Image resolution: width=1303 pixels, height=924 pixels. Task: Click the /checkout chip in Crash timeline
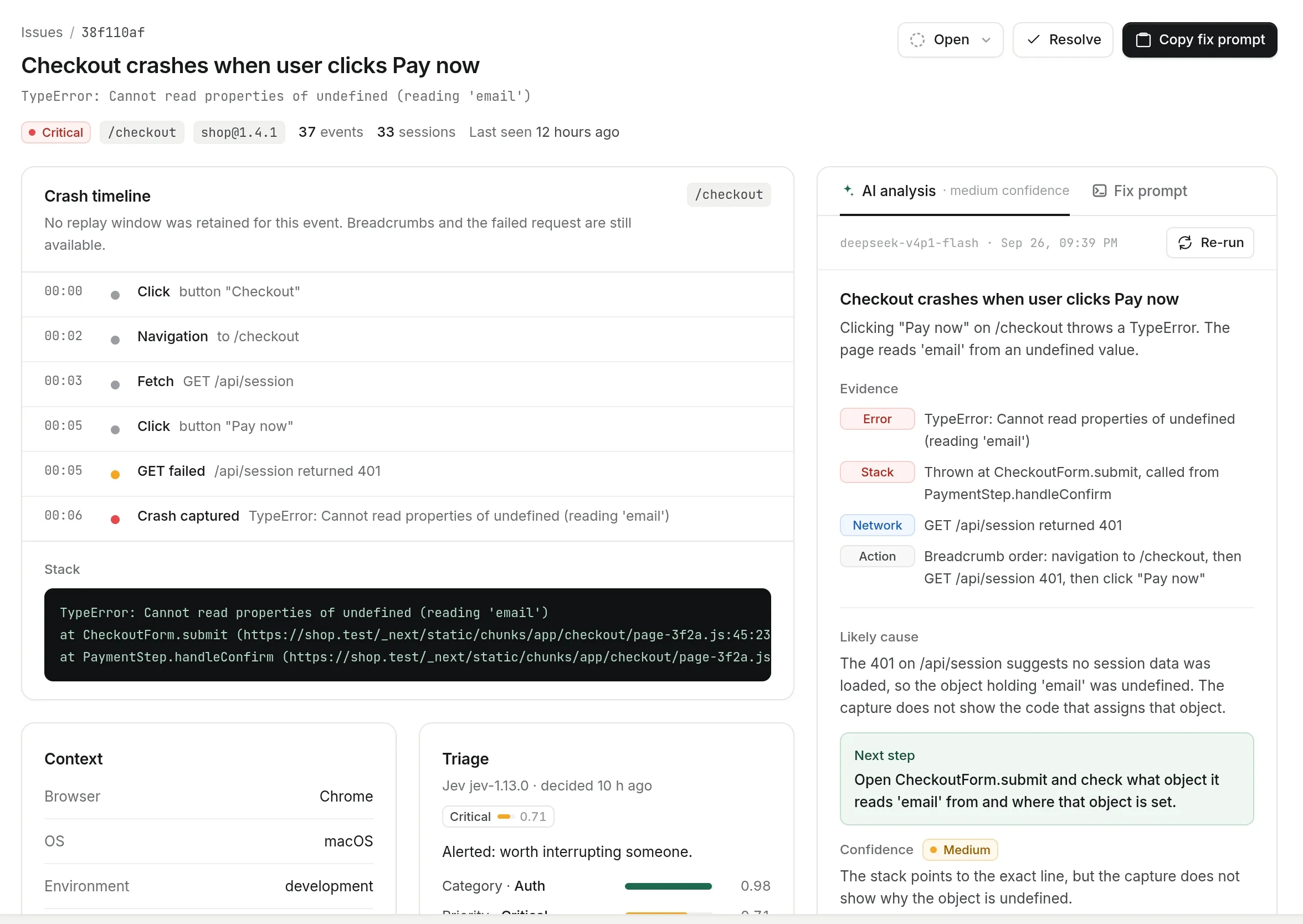pyautogui.click(x=729, y=194)
